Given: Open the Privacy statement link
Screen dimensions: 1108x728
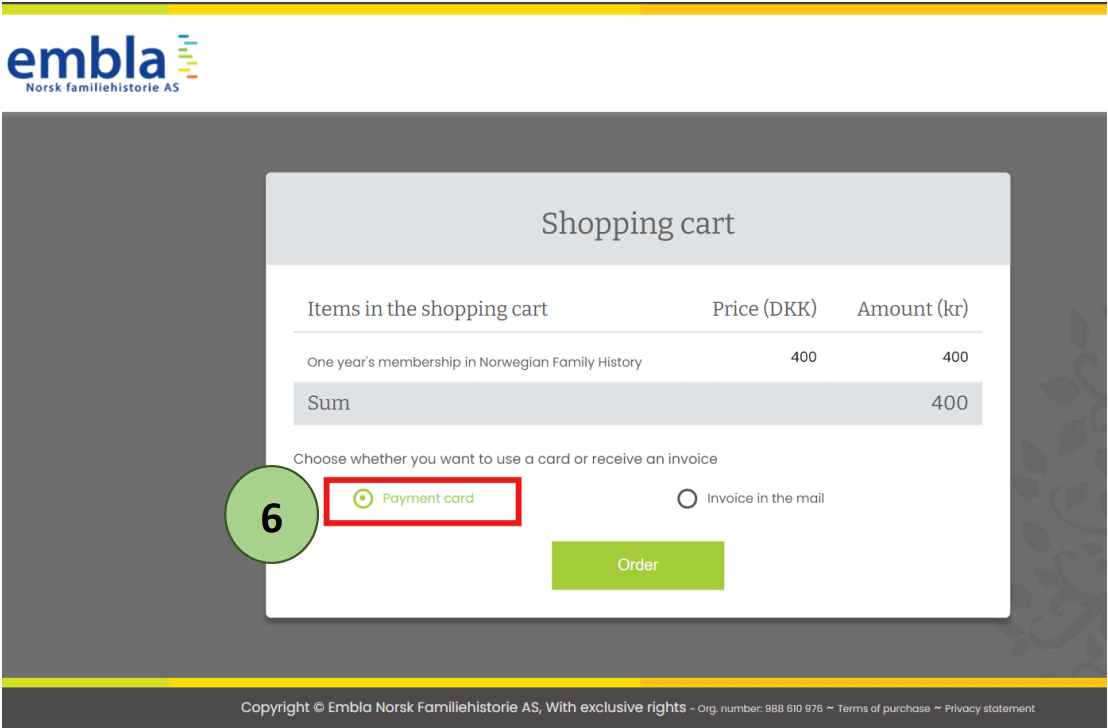Looking at the screenshot, I should tap(989, 709).
